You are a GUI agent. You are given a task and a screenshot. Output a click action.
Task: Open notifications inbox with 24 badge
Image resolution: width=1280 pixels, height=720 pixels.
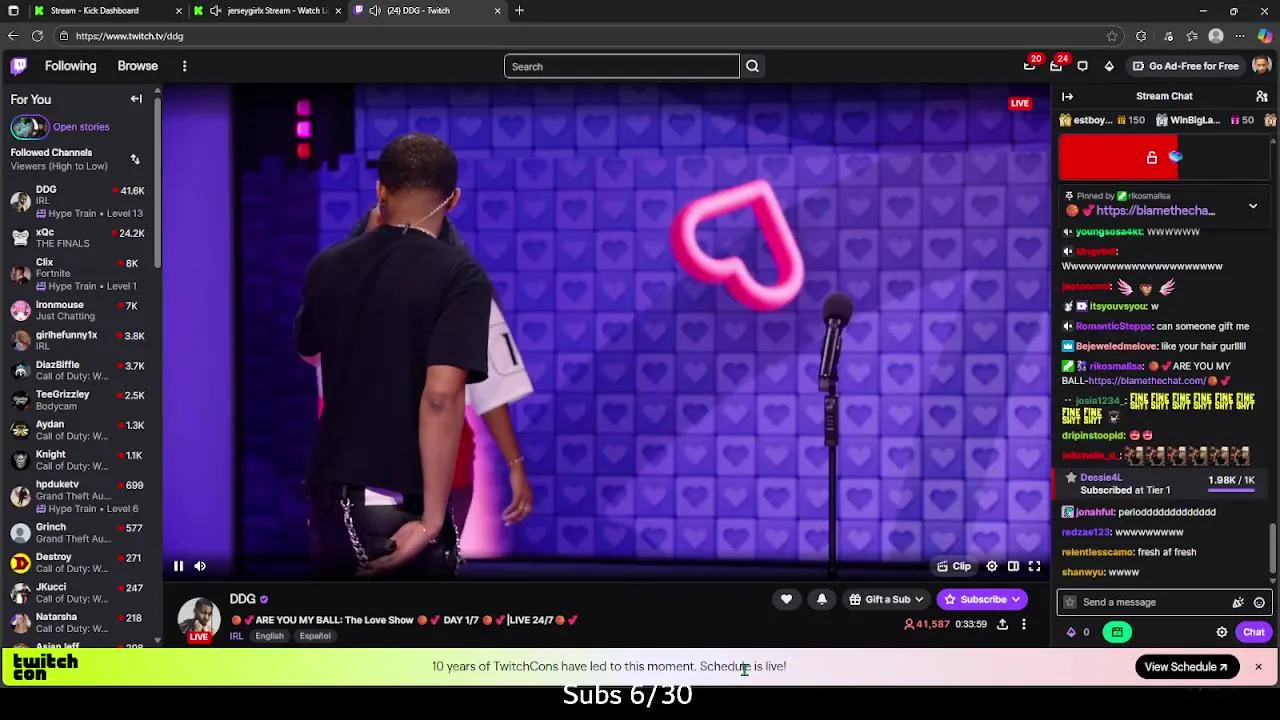tap(1056, 66)
